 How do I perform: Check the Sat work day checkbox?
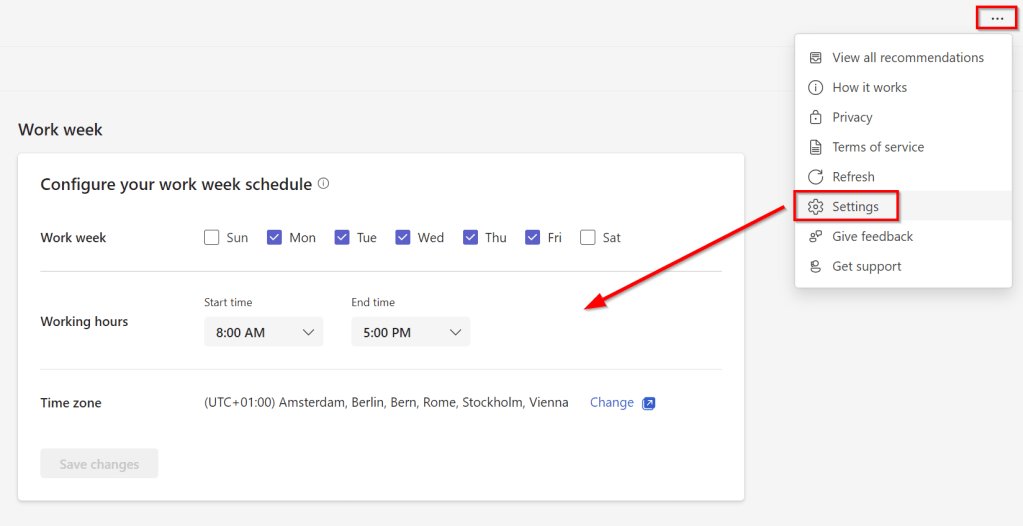coord(588,238)
